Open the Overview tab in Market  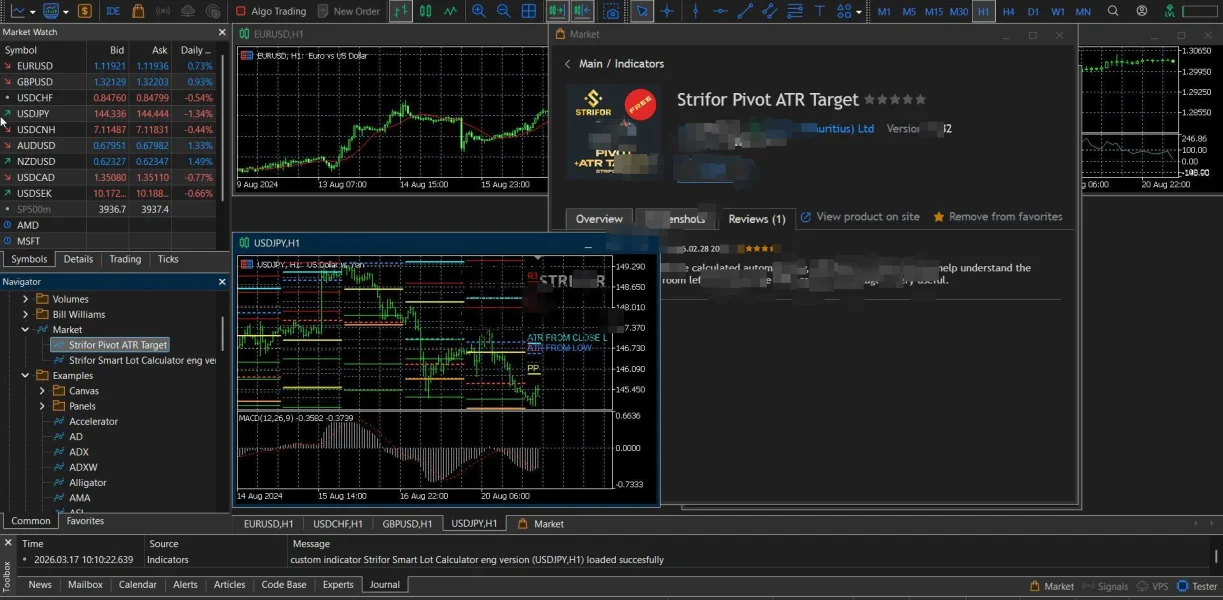(x=599, y=219)
